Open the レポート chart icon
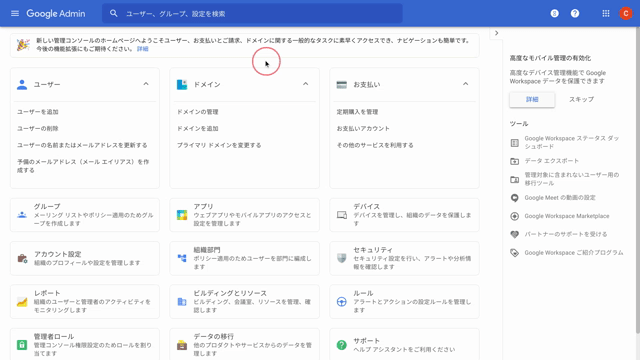This screenshot has width=640, height=360. point(22,302)
